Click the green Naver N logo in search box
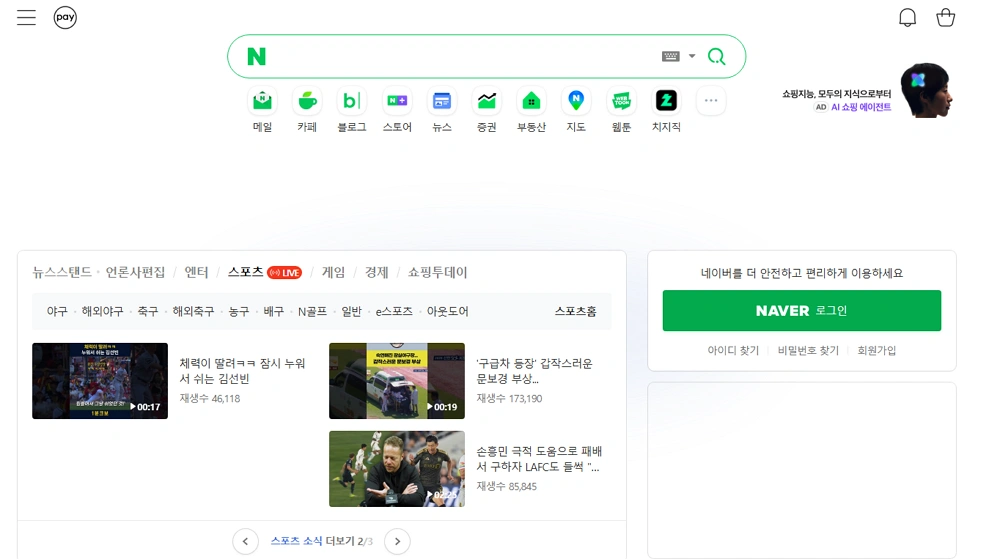 pos(256,57)
